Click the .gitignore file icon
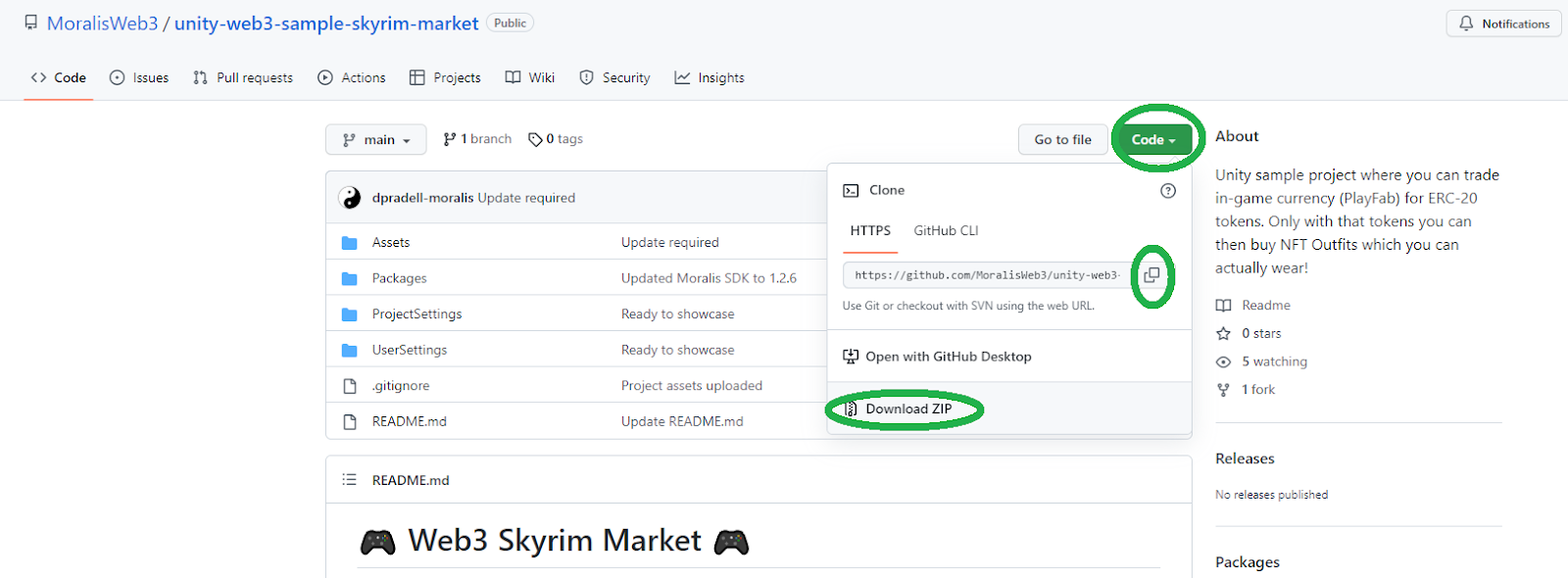Viewport: 1568px width, 578px height. pyautogui.click(x=349, y=386)
